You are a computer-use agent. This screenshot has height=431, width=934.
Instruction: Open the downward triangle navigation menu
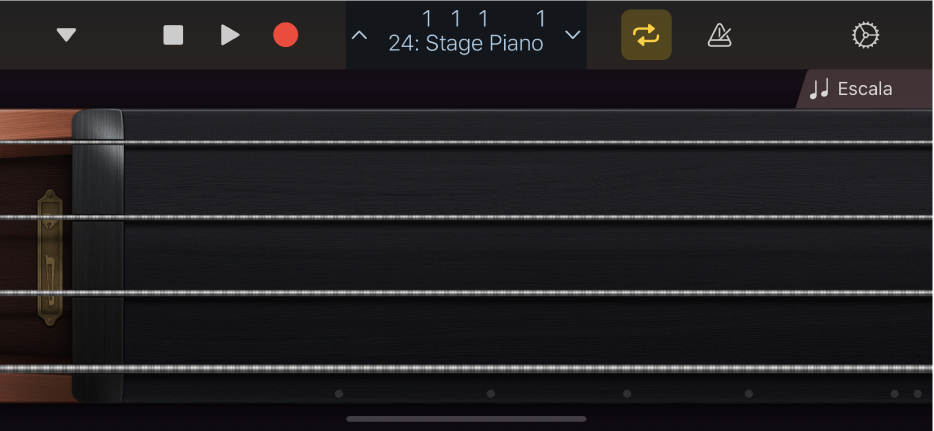coord(66,36)
